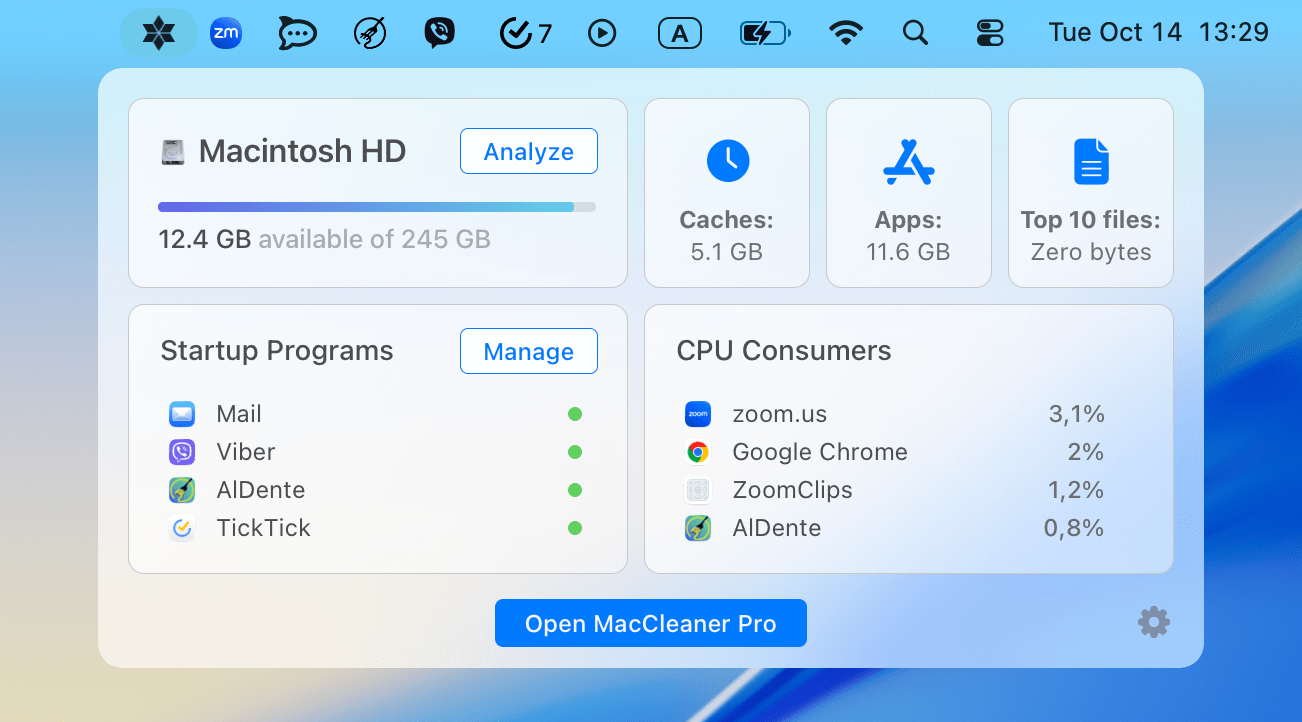Click the Wi-Fi icon in menu bar

[846, 34]
